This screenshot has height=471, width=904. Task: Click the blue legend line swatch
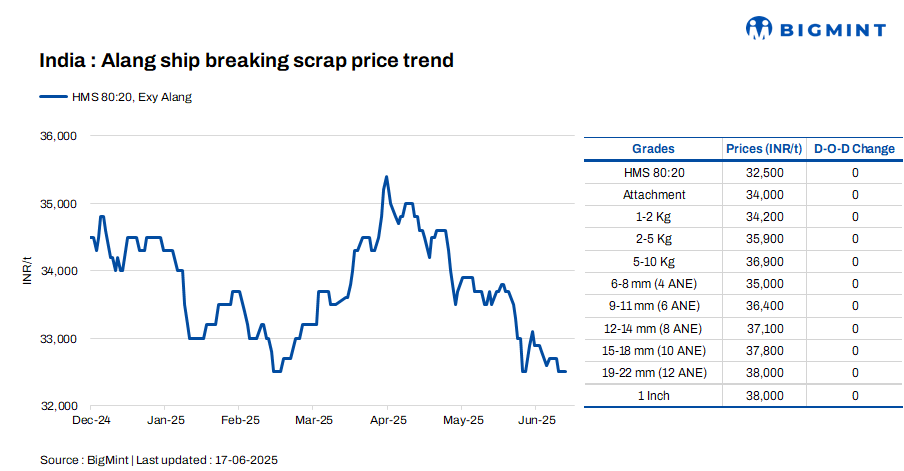coord(52,97)
